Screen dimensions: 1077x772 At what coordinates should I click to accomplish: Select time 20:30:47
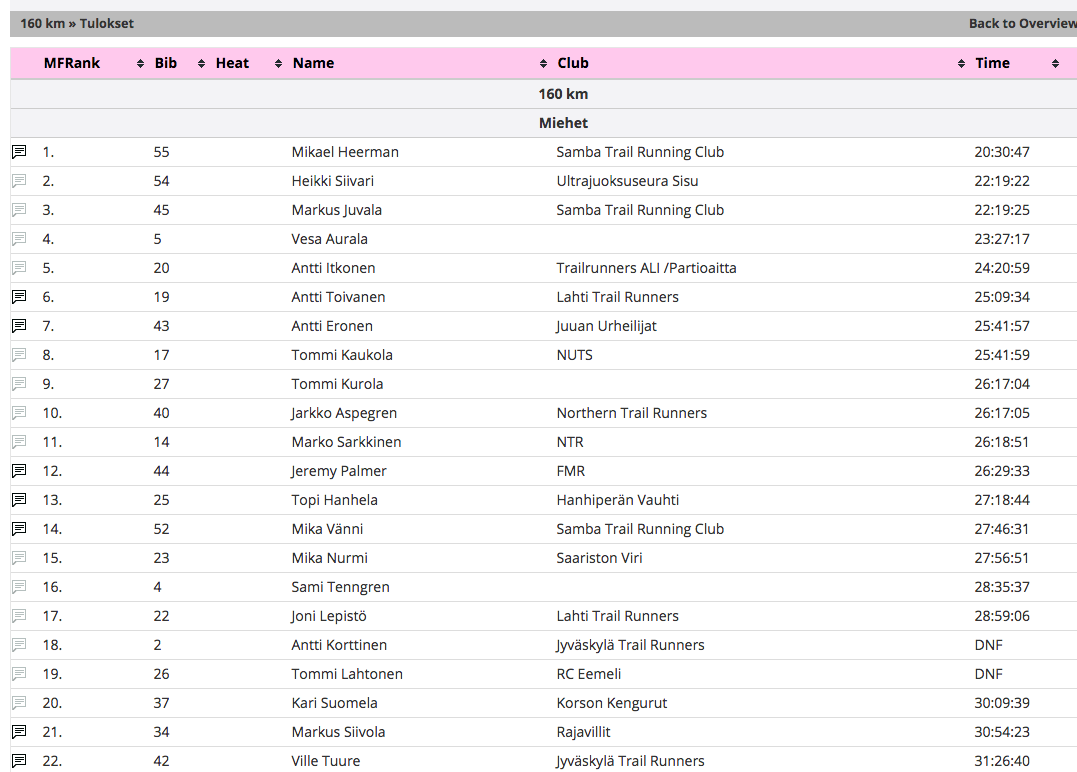pyautogui.click(x=1001, y=152)
